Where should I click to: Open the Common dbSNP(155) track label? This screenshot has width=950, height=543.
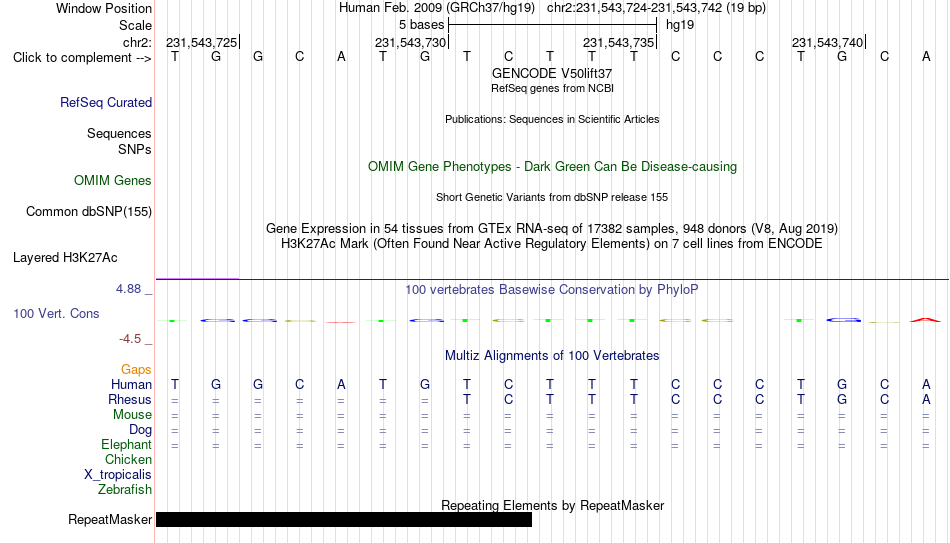(89, 212)
